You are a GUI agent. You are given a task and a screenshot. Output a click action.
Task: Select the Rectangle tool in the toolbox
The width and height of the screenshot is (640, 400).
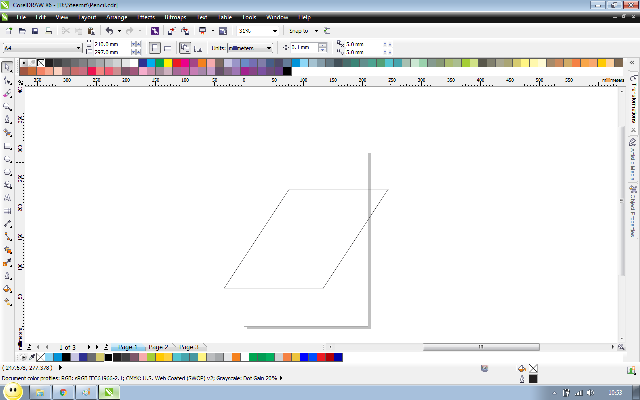click(x=7, y=146)
